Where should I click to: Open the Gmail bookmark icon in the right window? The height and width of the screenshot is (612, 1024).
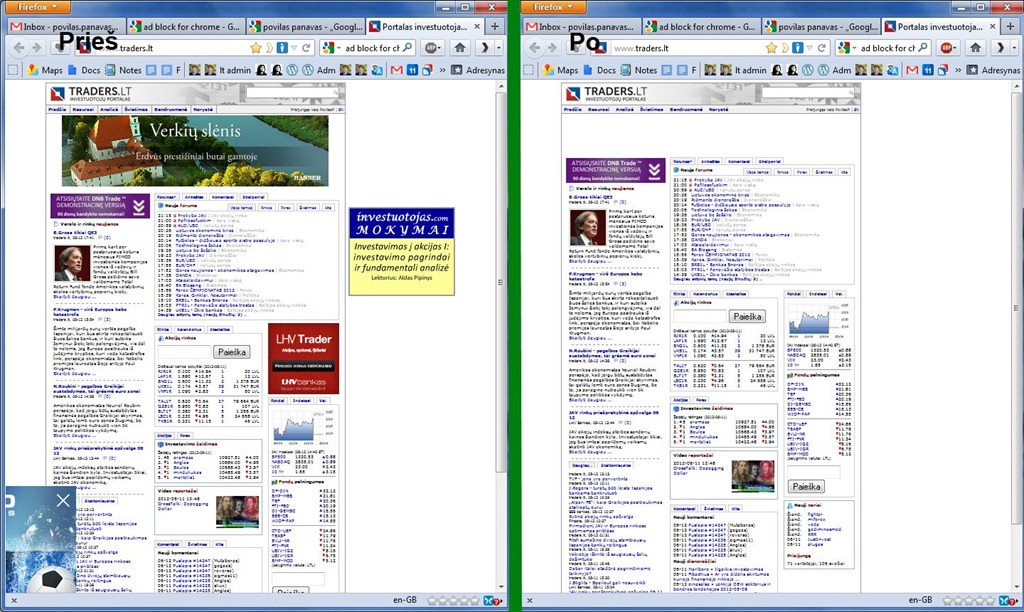point(912,70)
